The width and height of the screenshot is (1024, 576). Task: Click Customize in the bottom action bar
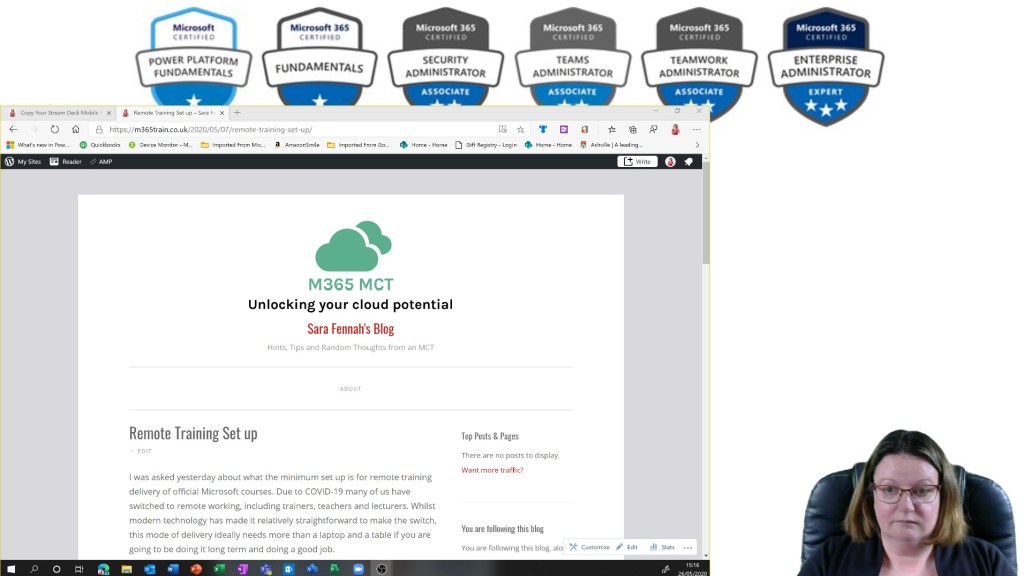click(x=589, y=547)
